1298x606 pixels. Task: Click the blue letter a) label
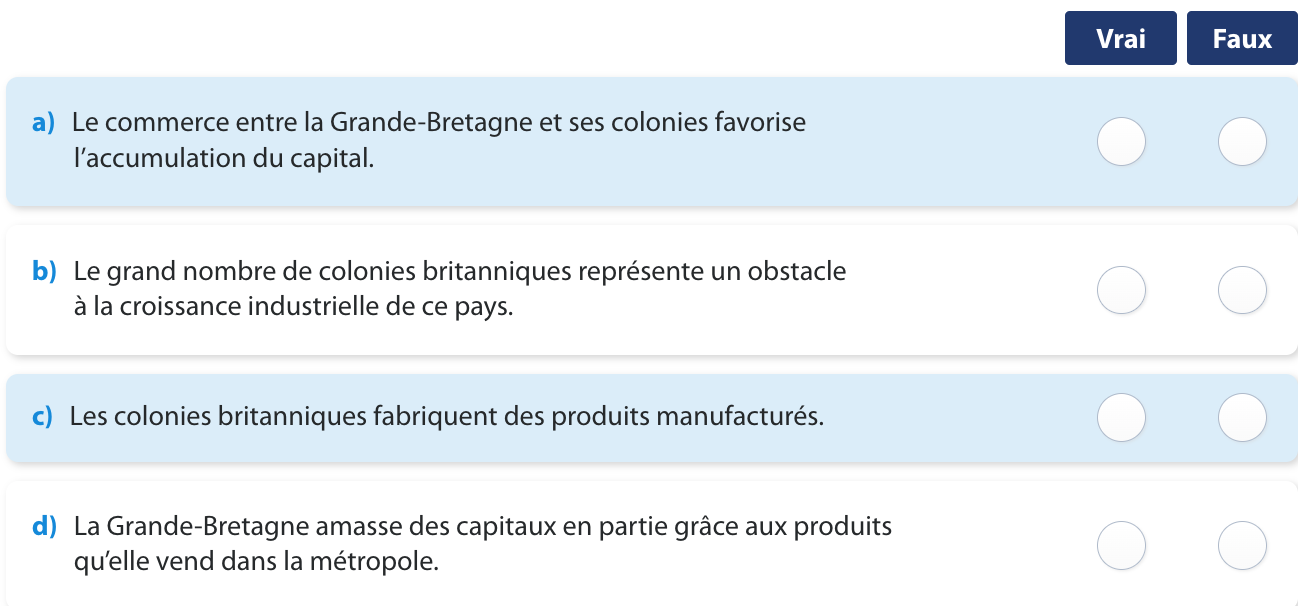43,124
